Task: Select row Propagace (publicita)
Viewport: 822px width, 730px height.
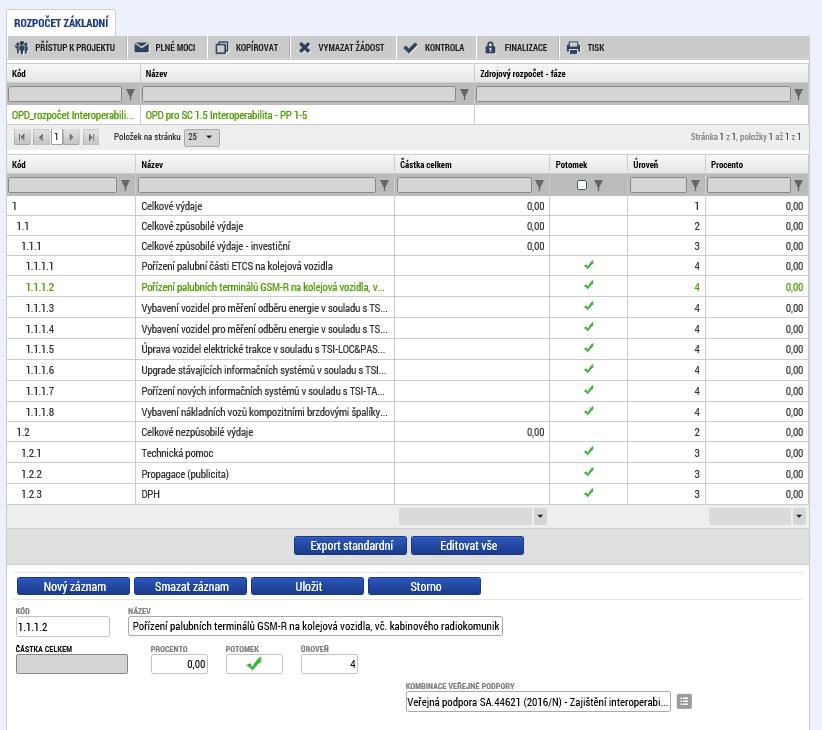Action: pyautogui.click(x=407, y=474)
